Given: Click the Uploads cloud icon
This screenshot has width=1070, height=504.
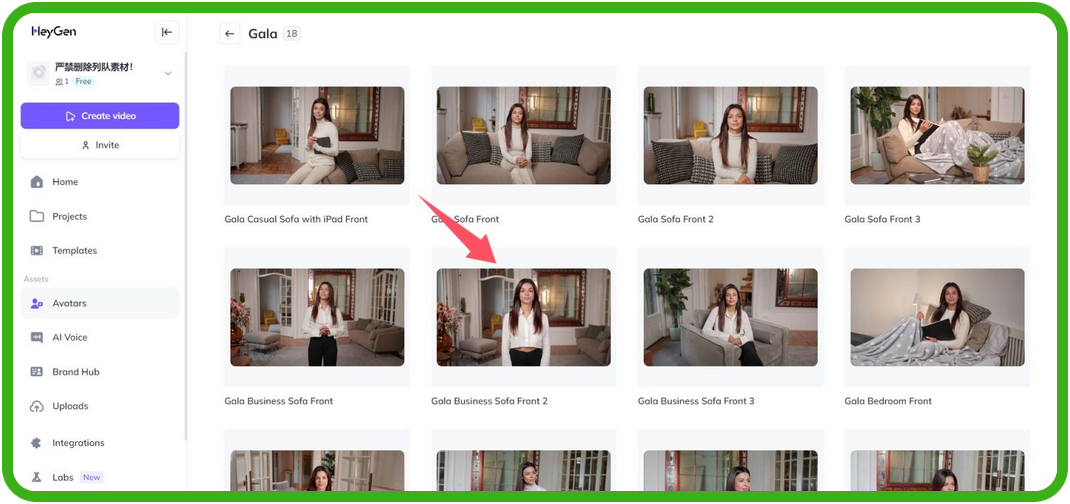Looking at the screenshot, I should [37, 406].
